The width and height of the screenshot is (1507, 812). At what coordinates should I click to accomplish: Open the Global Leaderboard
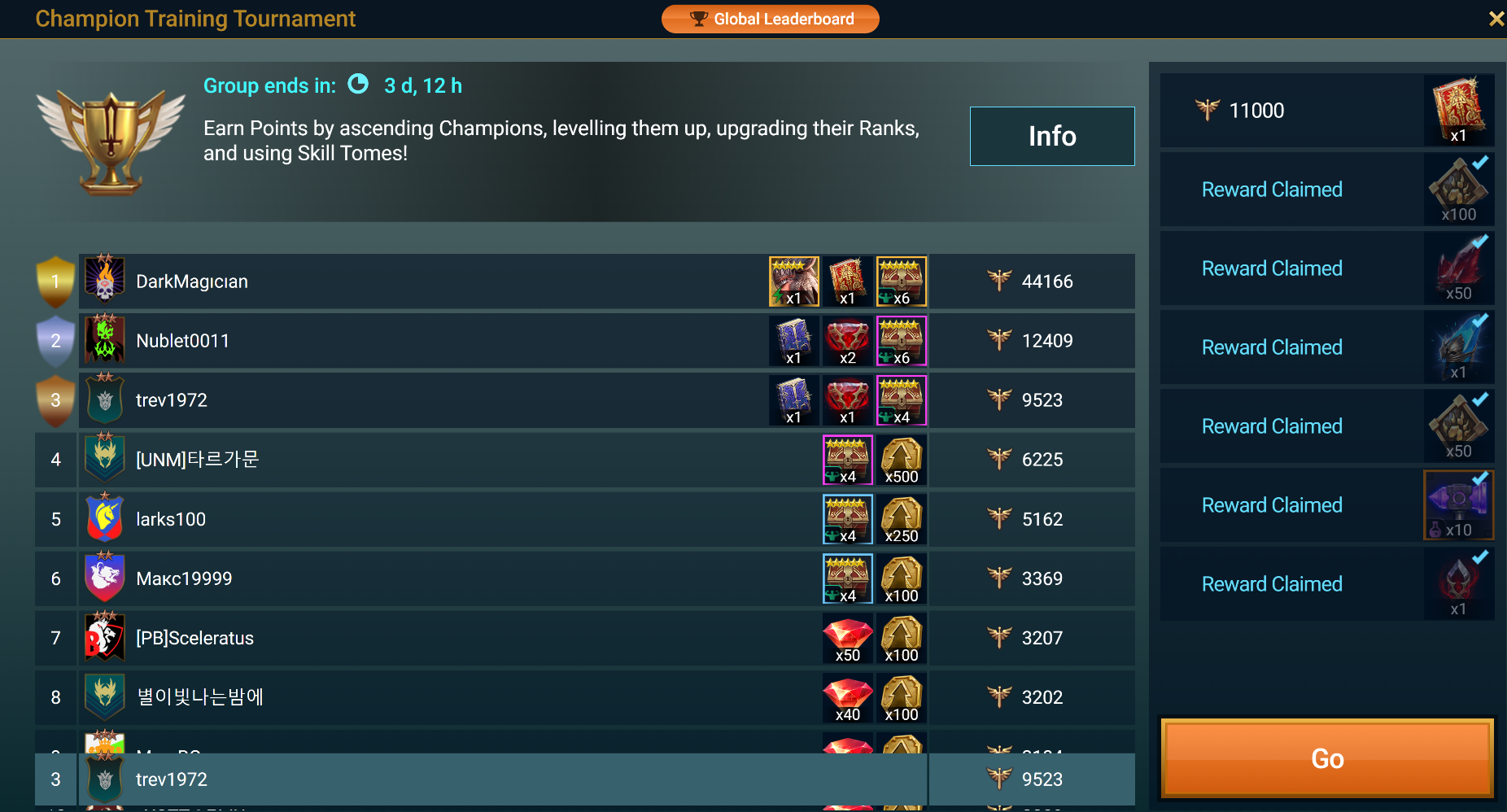click(770, 19)
